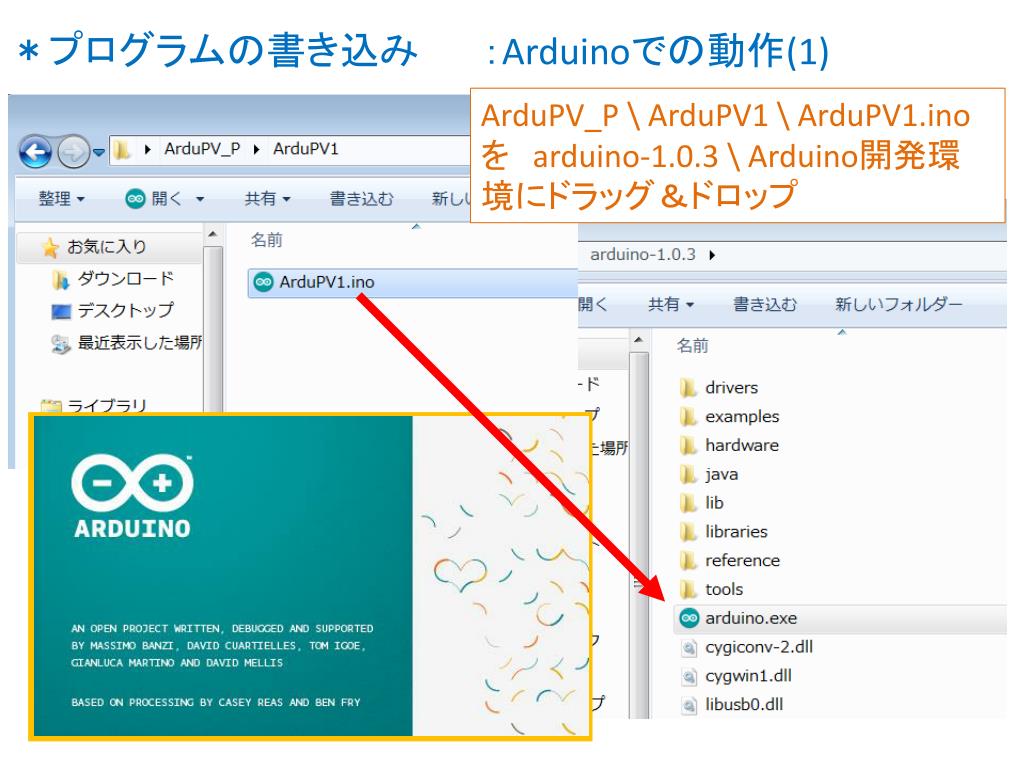Click the Arduino icon of ArduPV1.ino
Image resolution: width=1024 pixels, height=768 pixels.
coord(263,282)
